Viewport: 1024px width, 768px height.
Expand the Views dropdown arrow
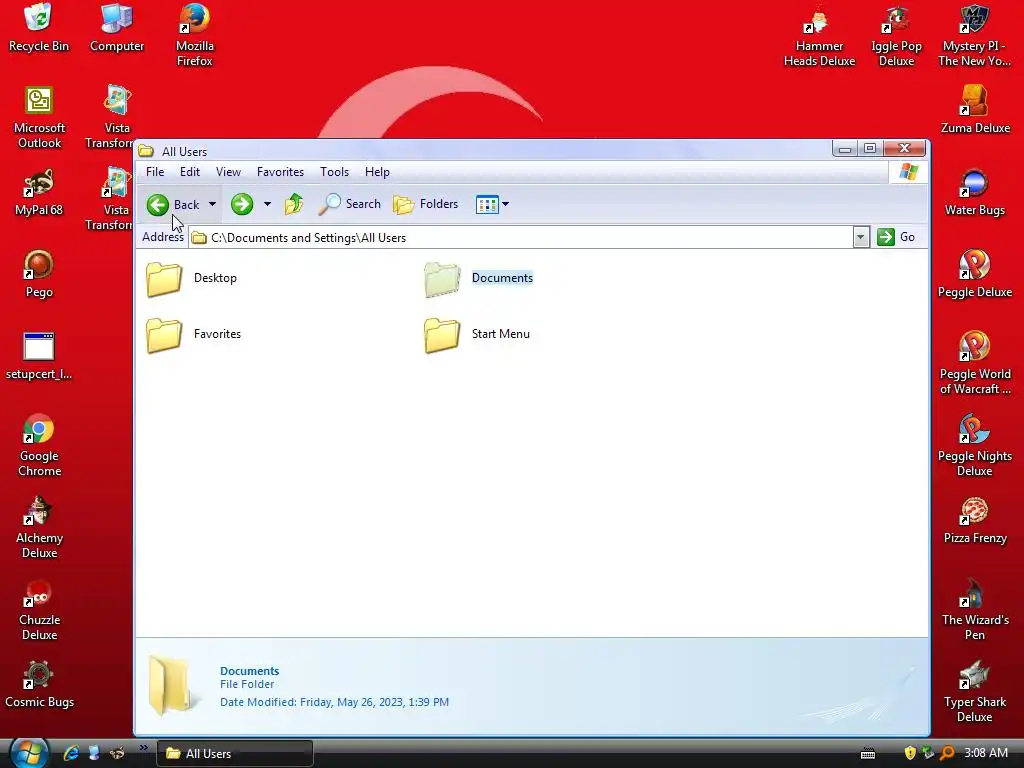505,204
